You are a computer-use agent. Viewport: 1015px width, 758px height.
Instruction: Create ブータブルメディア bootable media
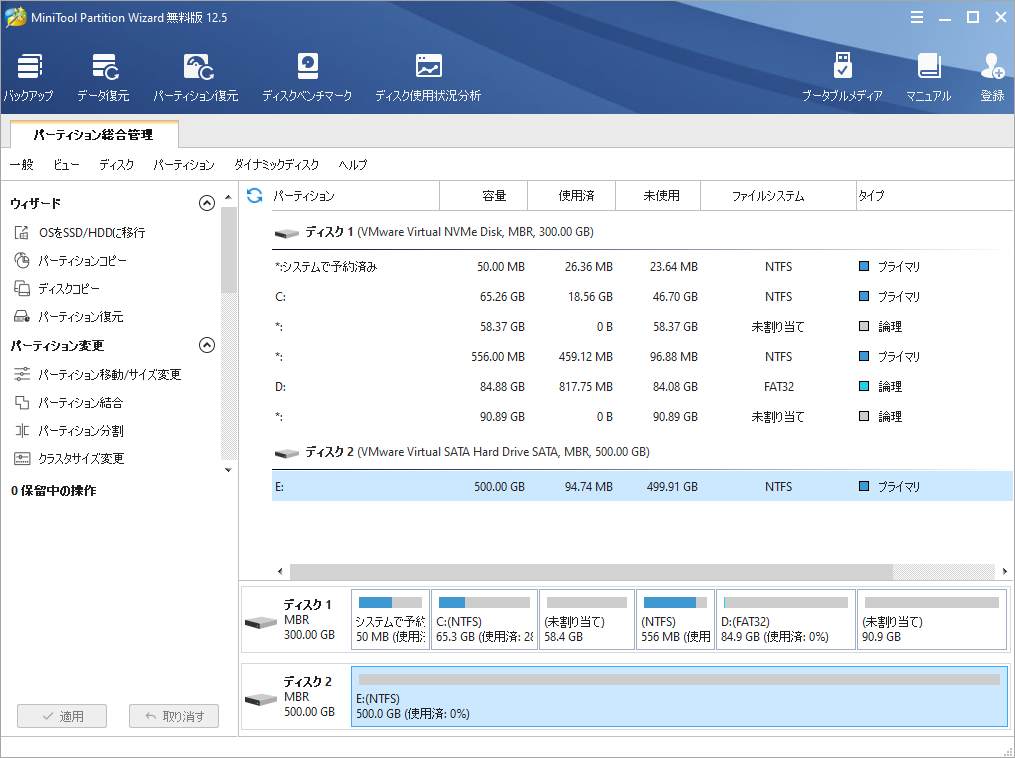point(843,75)
